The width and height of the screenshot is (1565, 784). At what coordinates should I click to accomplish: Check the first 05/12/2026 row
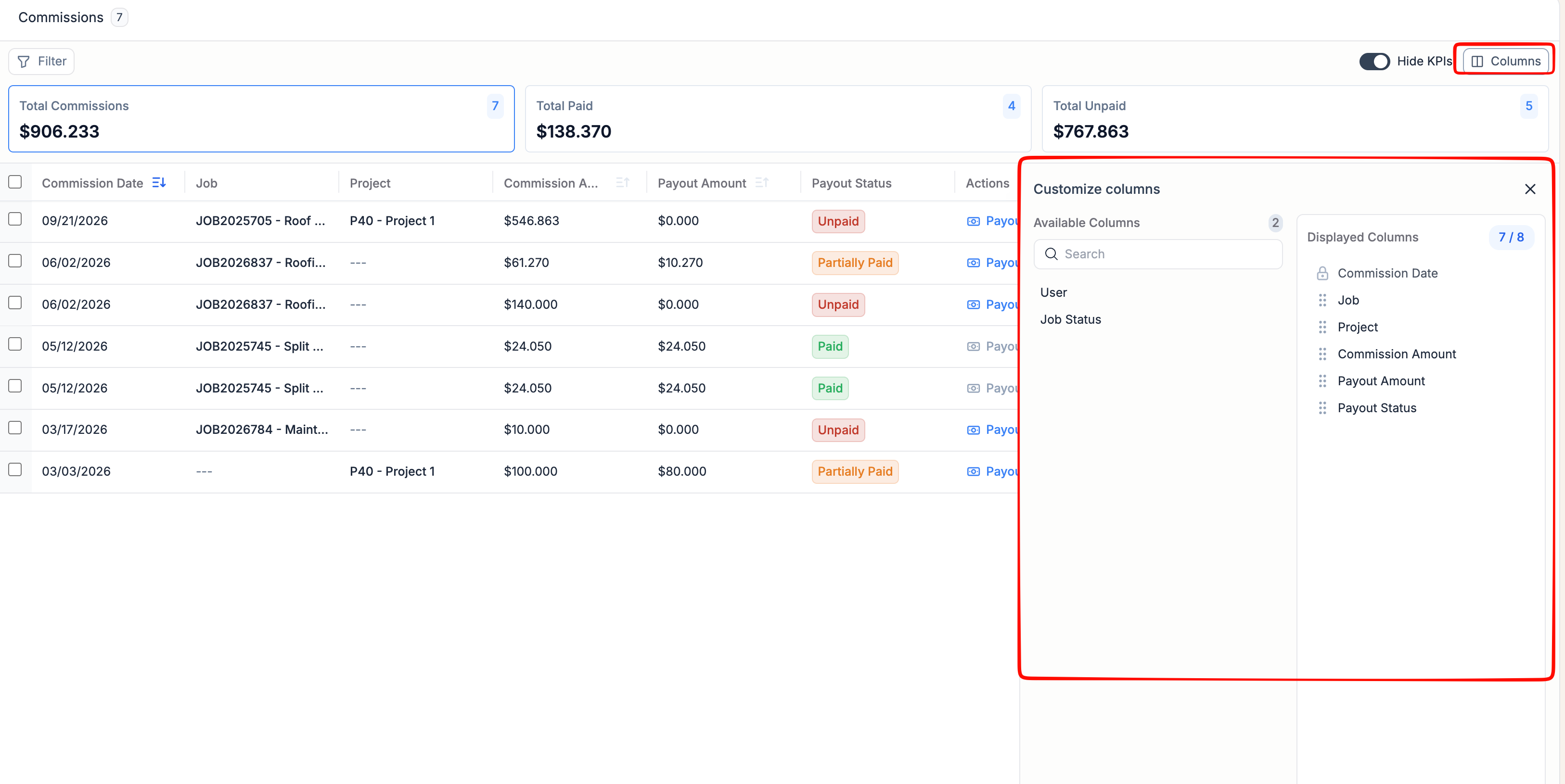15,344
